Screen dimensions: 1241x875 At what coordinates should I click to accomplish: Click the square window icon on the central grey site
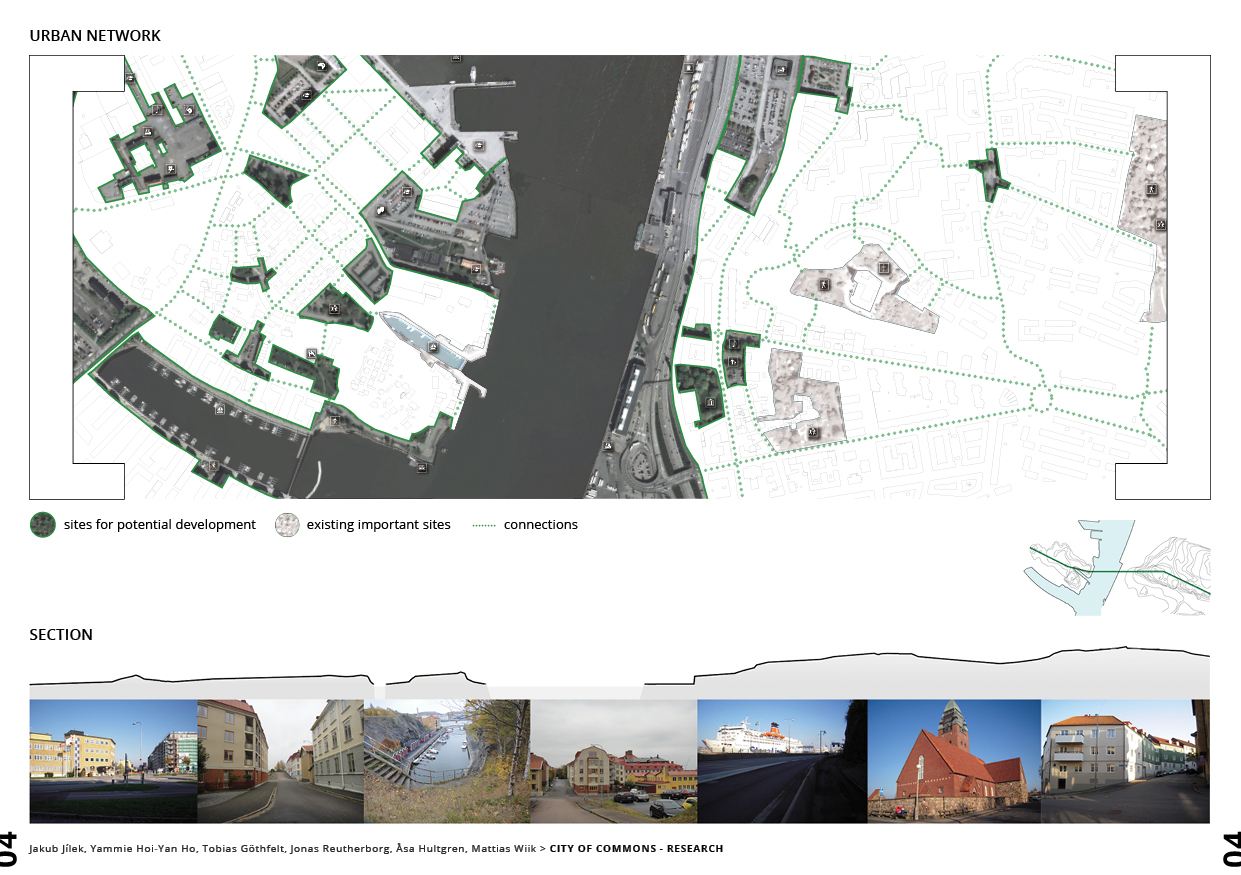point(884,268)
